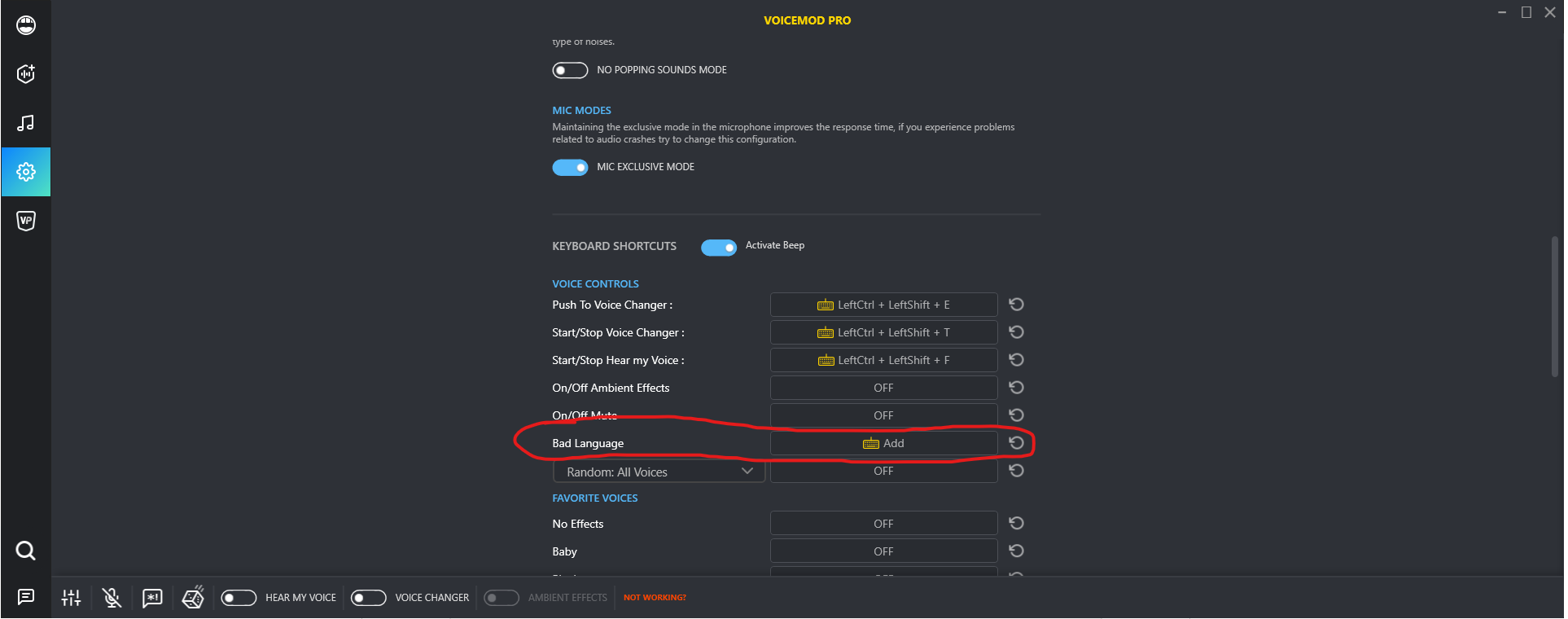Click Add for Bad Language shortcut
The width and height of the screenshot is (1568, 619).
point(884,443)
